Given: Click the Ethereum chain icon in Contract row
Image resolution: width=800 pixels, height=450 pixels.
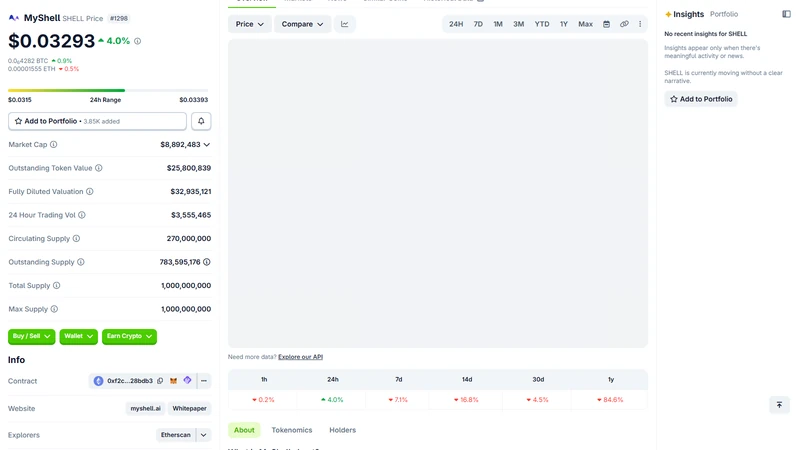Looking at the screenshot, I should [98, 381].
